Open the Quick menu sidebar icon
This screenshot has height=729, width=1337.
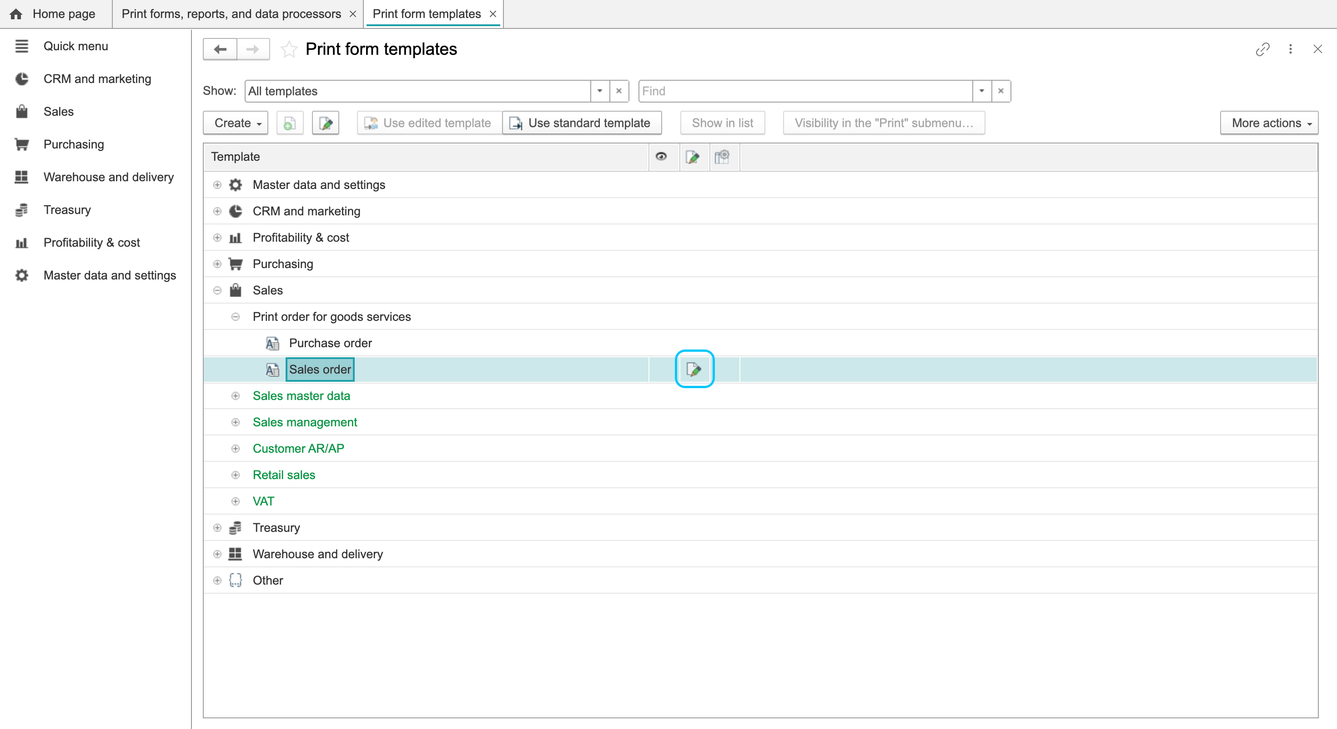[22, 46]
